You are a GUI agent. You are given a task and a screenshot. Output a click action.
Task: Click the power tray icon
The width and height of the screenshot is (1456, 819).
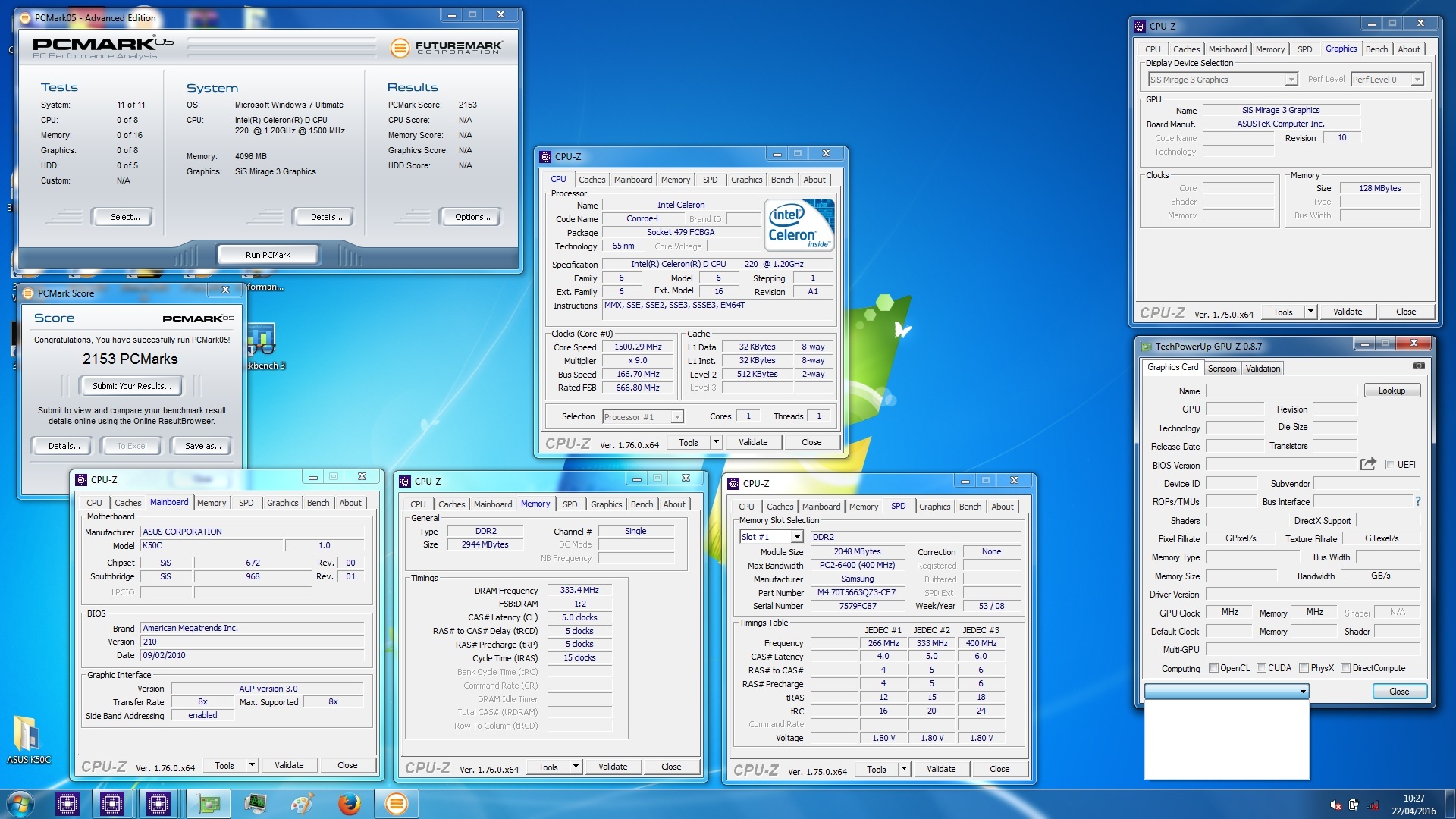1354,805
